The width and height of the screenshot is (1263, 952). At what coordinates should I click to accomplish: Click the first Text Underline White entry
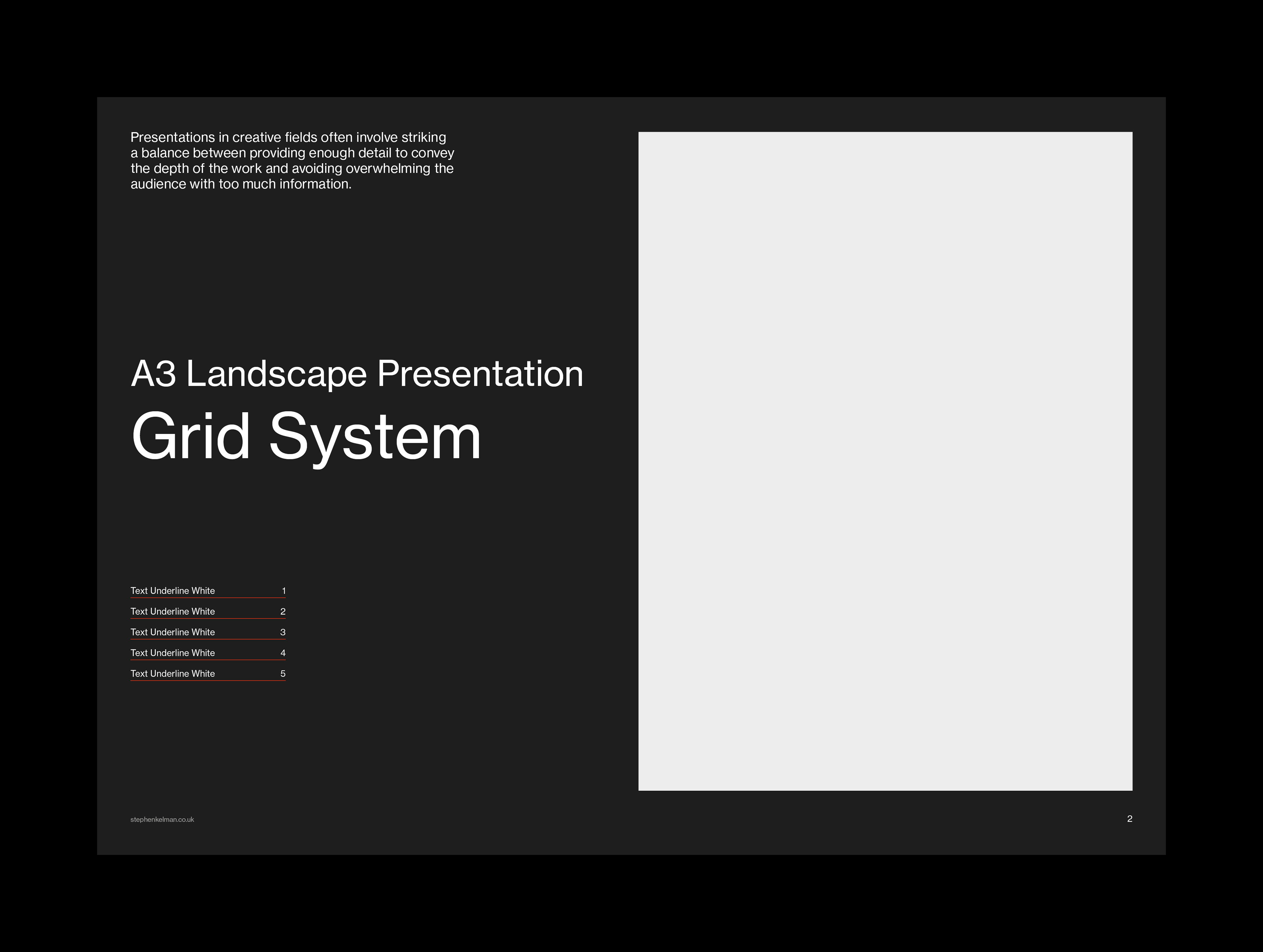click(172, 591)
